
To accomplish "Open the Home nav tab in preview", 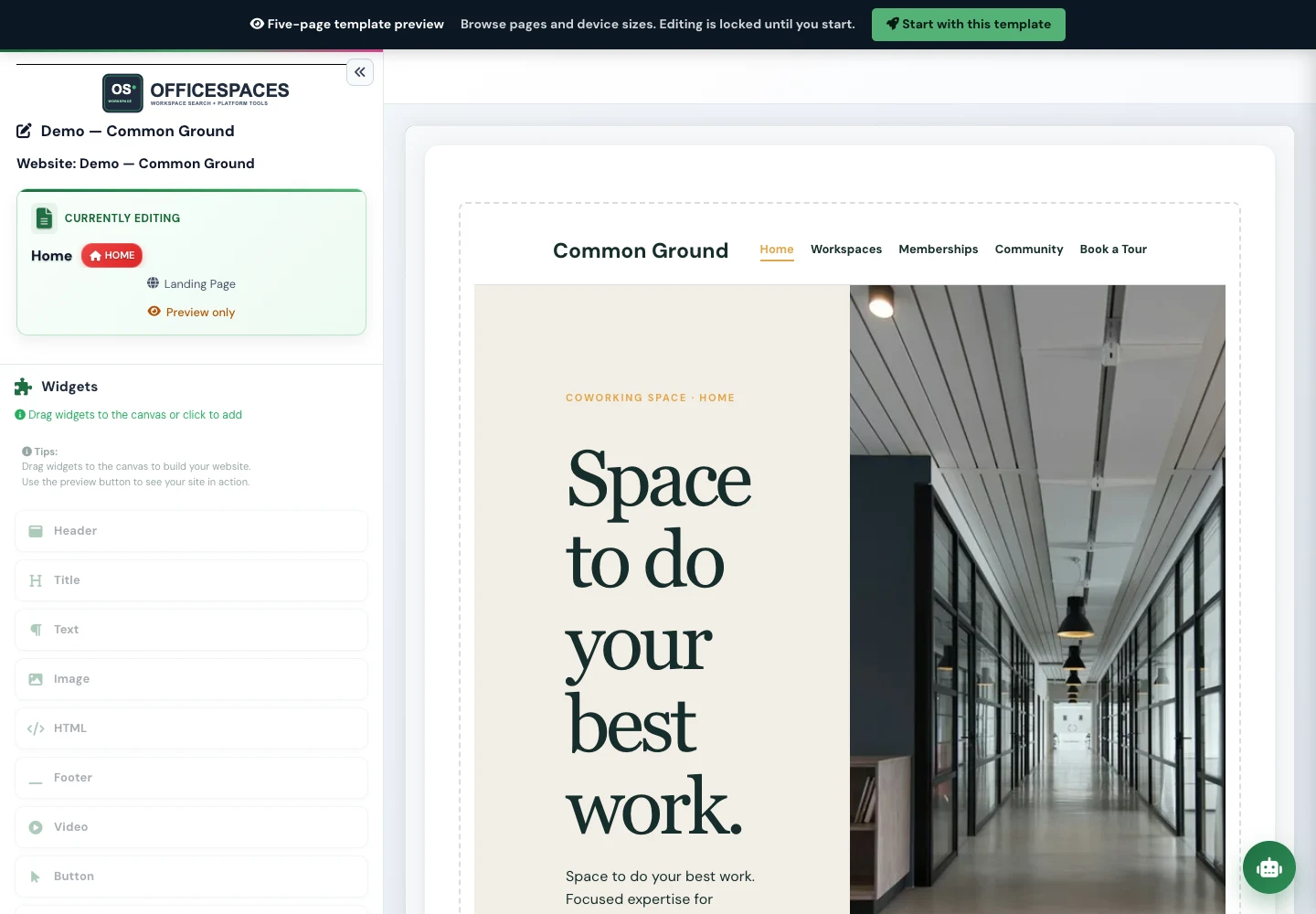I will coord(777,250).
